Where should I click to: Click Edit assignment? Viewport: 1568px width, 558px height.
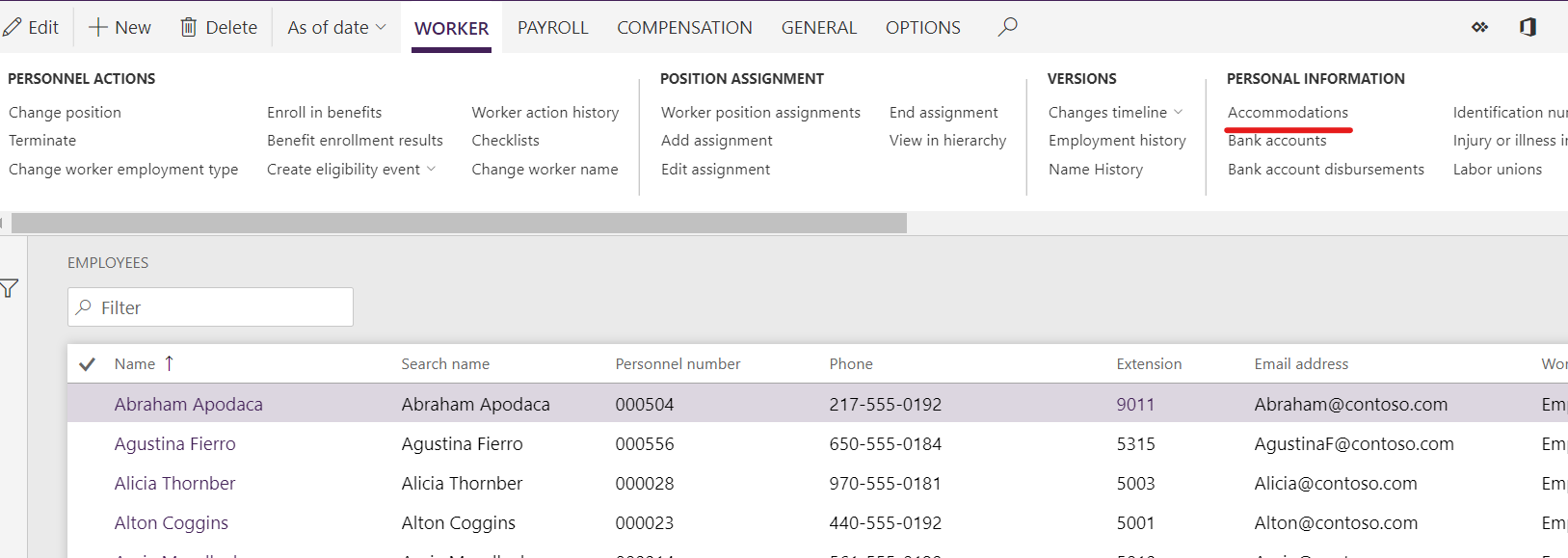[715, 169]
